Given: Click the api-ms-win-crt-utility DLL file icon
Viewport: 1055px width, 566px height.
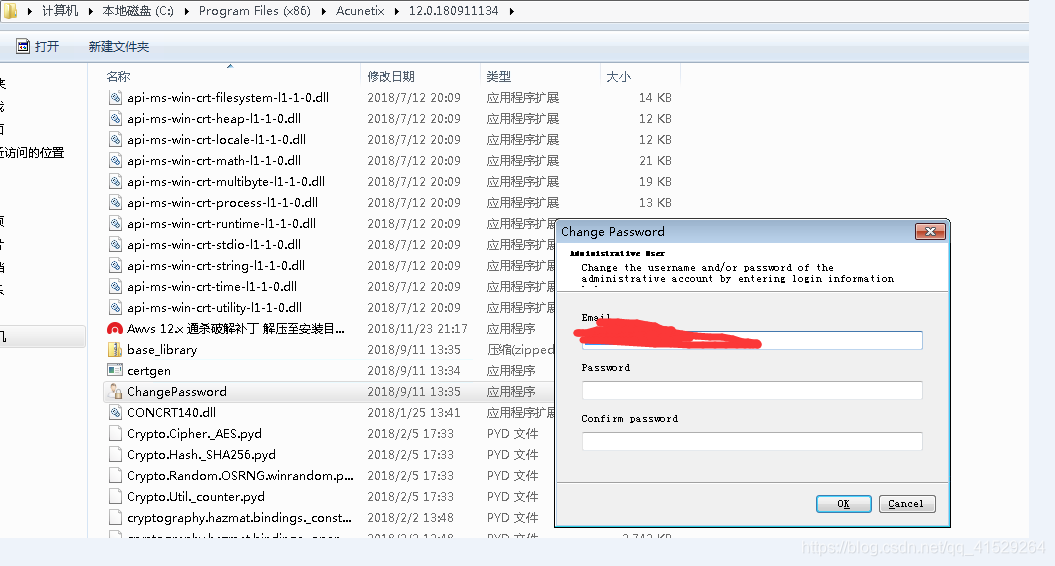Looking at the screenshot, I should (115, 308).
